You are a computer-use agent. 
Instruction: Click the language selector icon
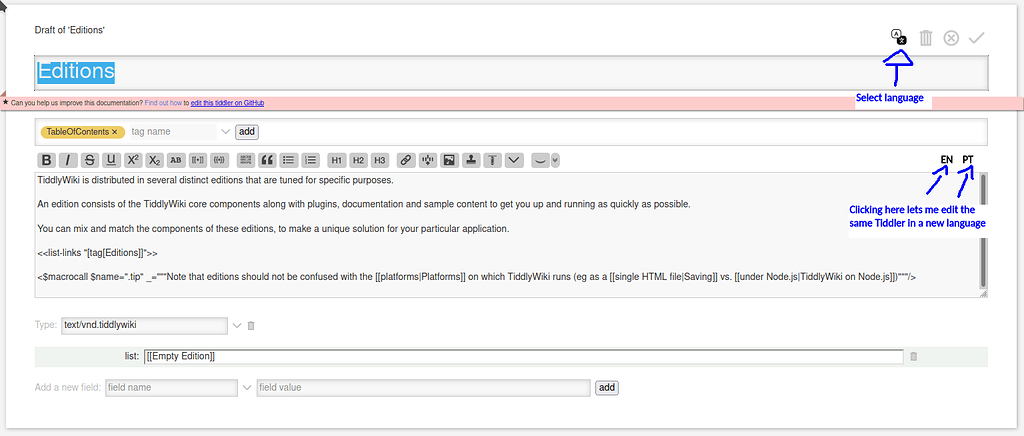click(898, 38)
